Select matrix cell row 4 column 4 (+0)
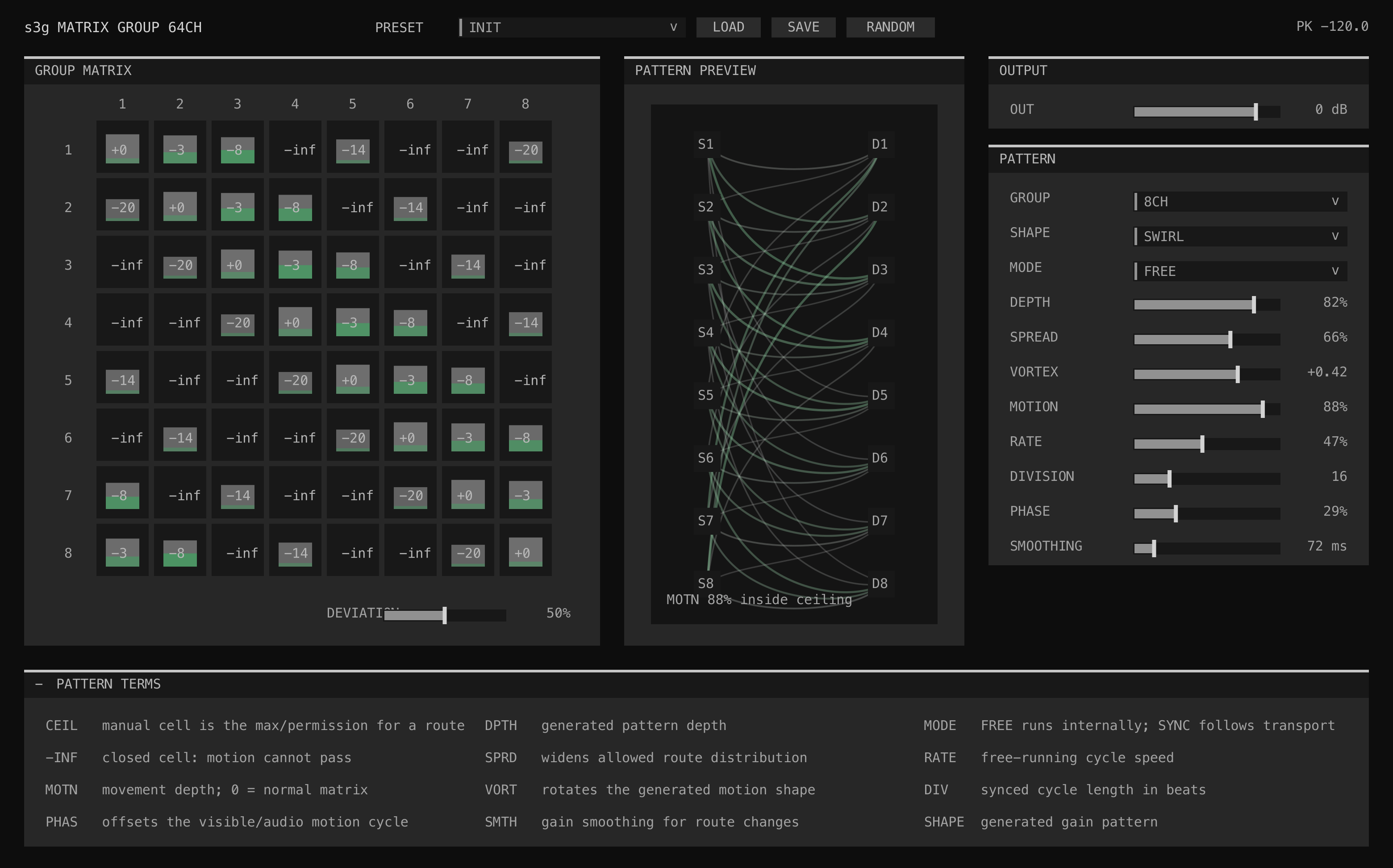 pos(295,320)
